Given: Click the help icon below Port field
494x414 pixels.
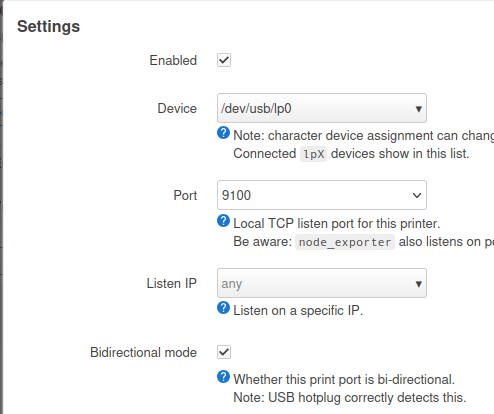Looking at the screenshot, I should tap(223, 221).
